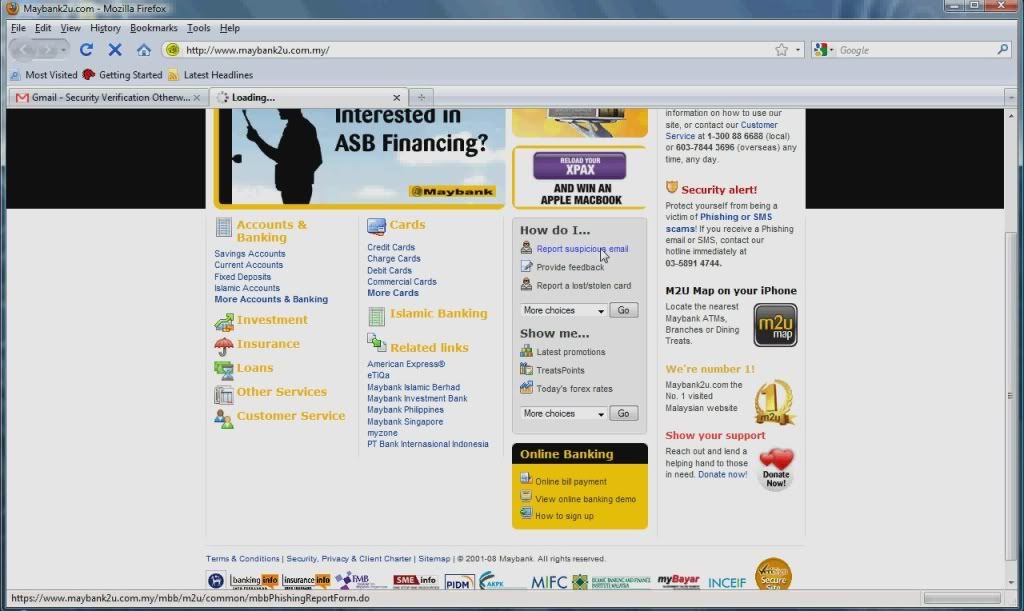The image size is (1024, 611).
Task: Open Maybank Singapore related link
Action: 405,422
